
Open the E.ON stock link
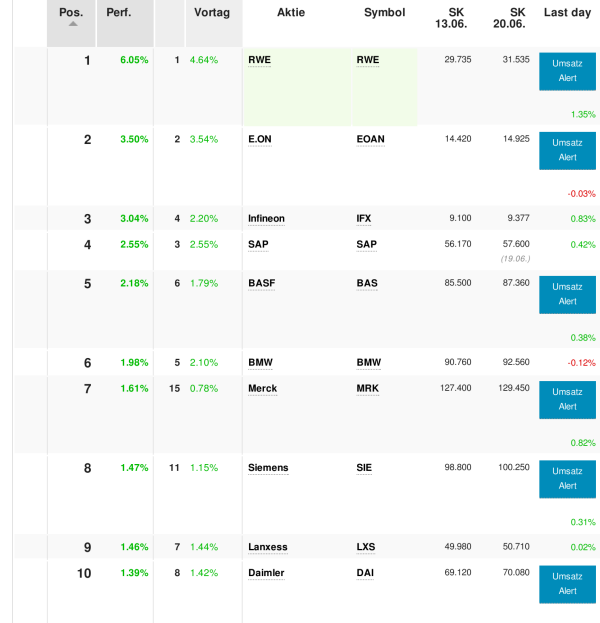point(260,139)
